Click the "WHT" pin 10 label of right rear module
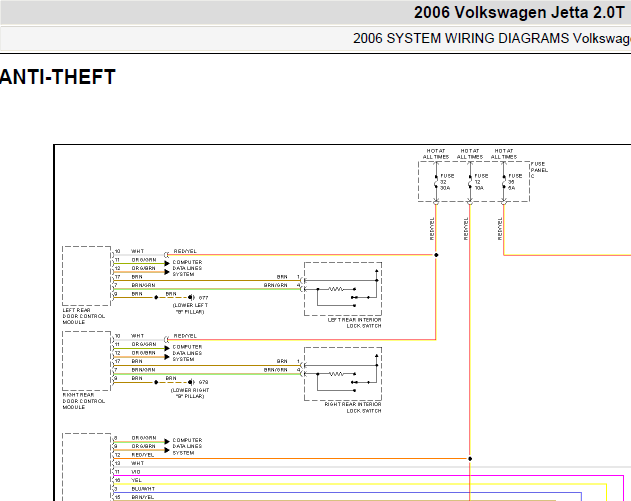Image resolution: width=631 pixels, height=501 pixels. tap(137, 336)
